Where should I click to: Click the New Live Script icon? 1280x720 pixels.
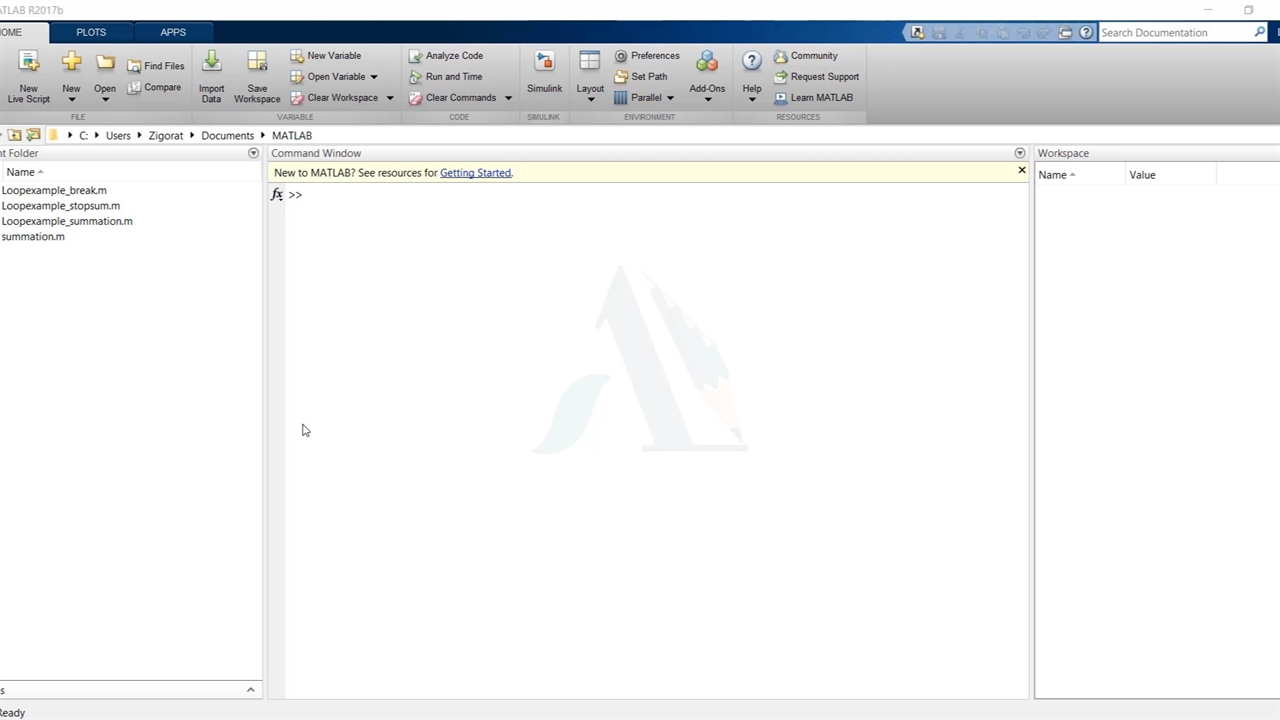(x=29, y=63)
